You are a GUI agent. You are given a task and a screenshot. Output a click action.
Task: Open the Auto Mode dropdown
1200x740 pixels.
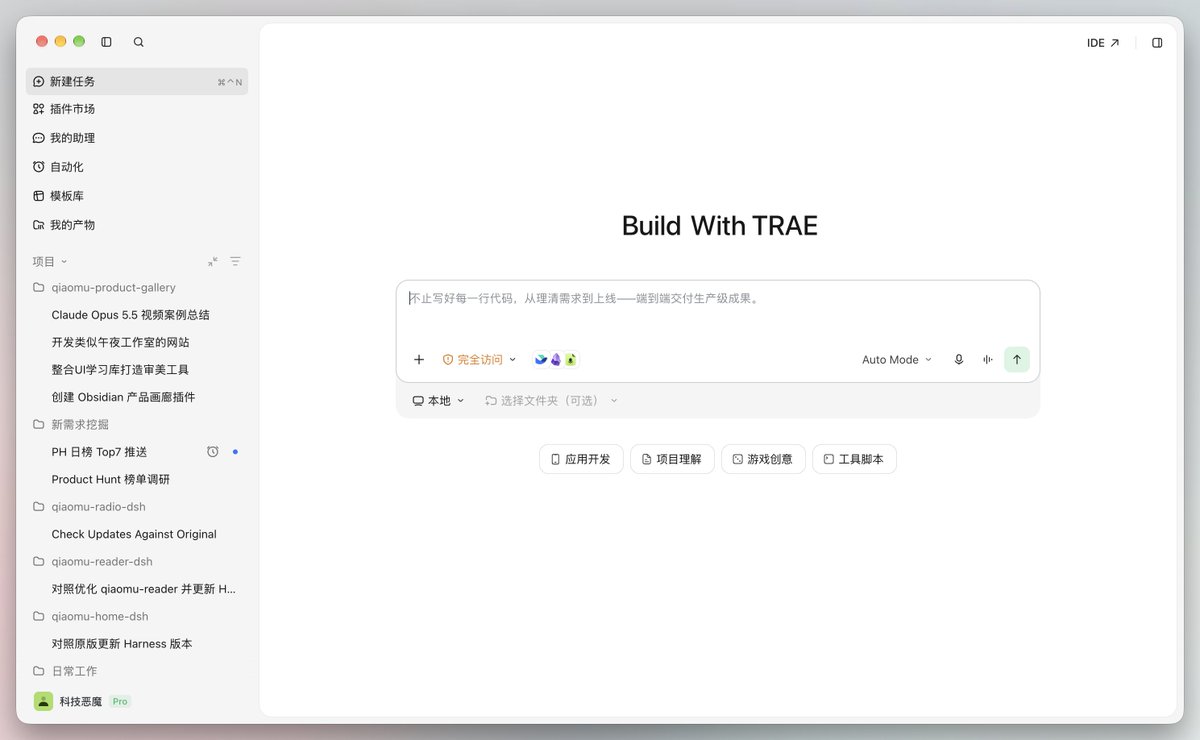click(897, 360)
